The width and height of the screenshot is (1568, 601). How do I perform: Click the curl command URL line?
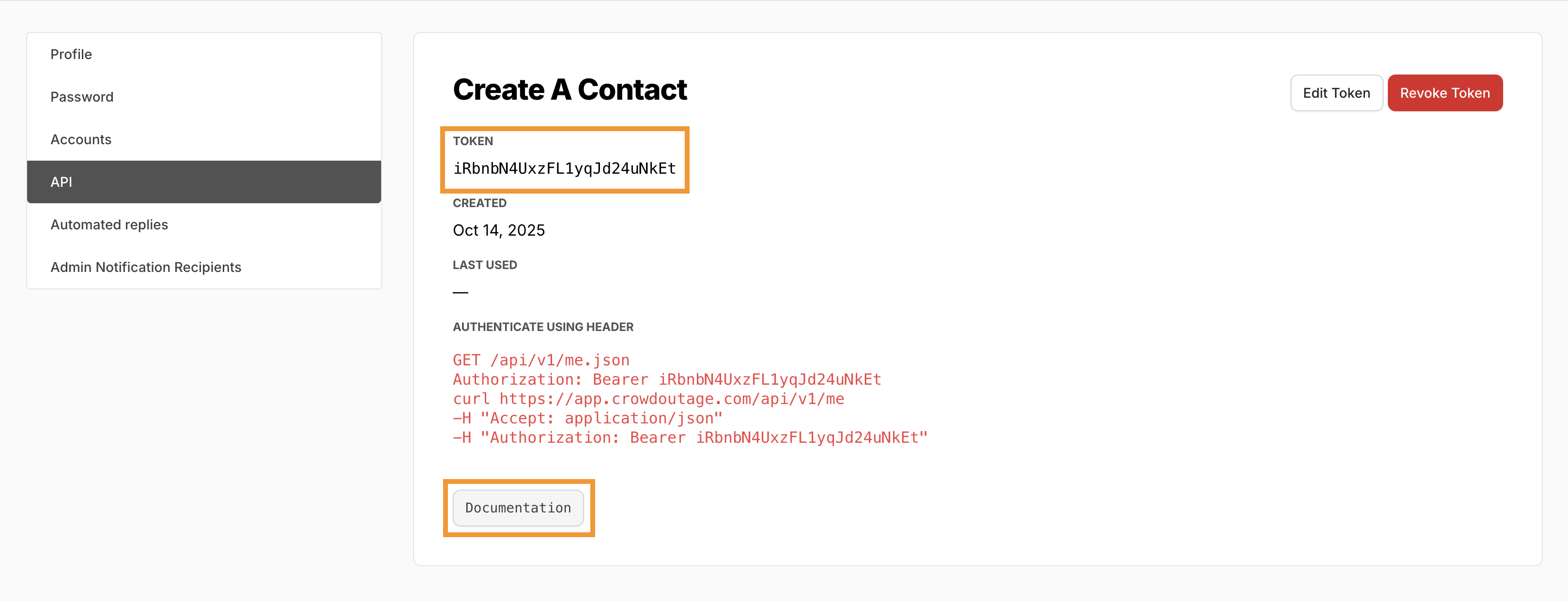click(648, 399)
